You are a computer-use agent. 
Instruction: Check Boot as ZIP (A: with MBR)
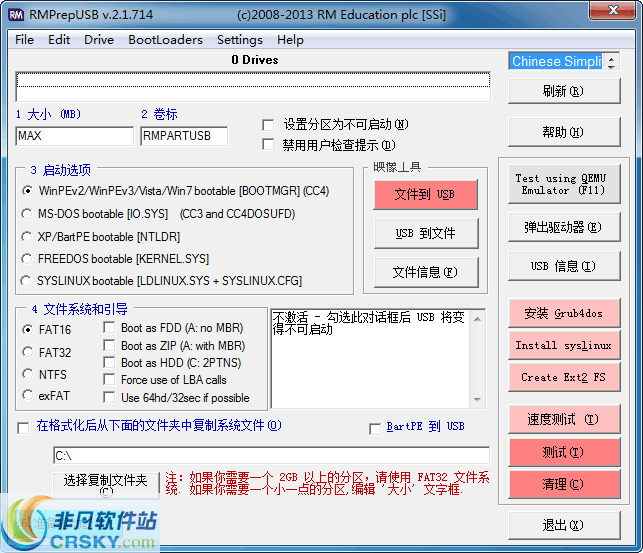pos(109,346)
